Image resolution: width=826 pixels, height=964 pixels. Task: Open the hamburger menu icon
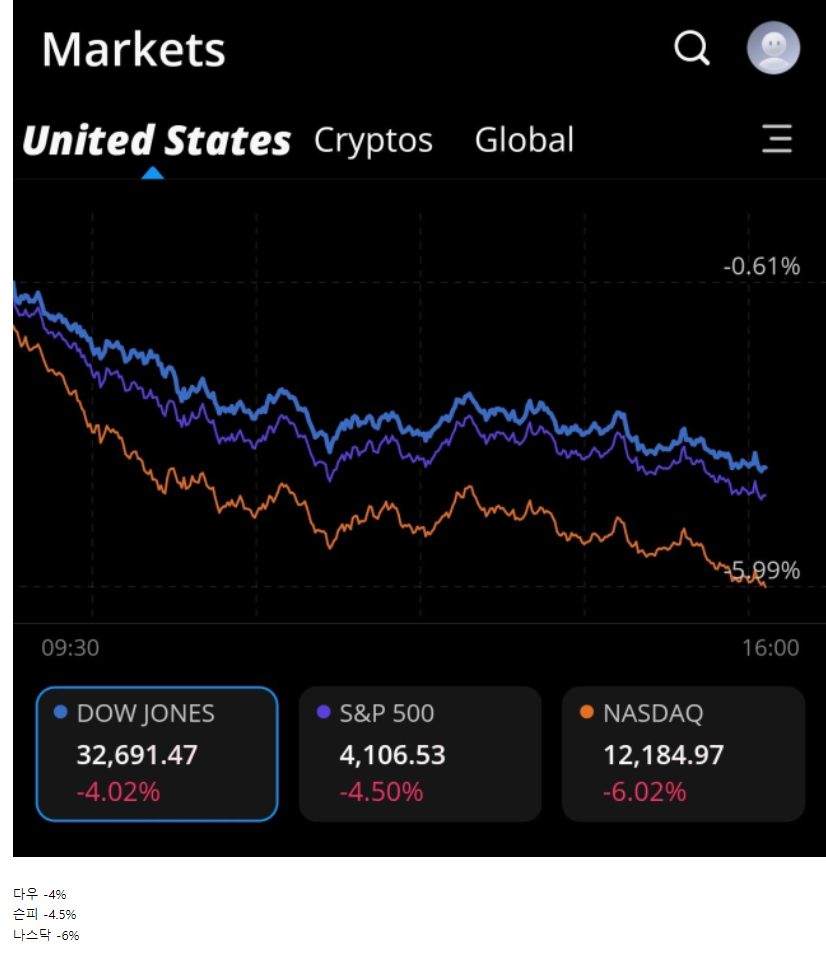coord(777,139)
